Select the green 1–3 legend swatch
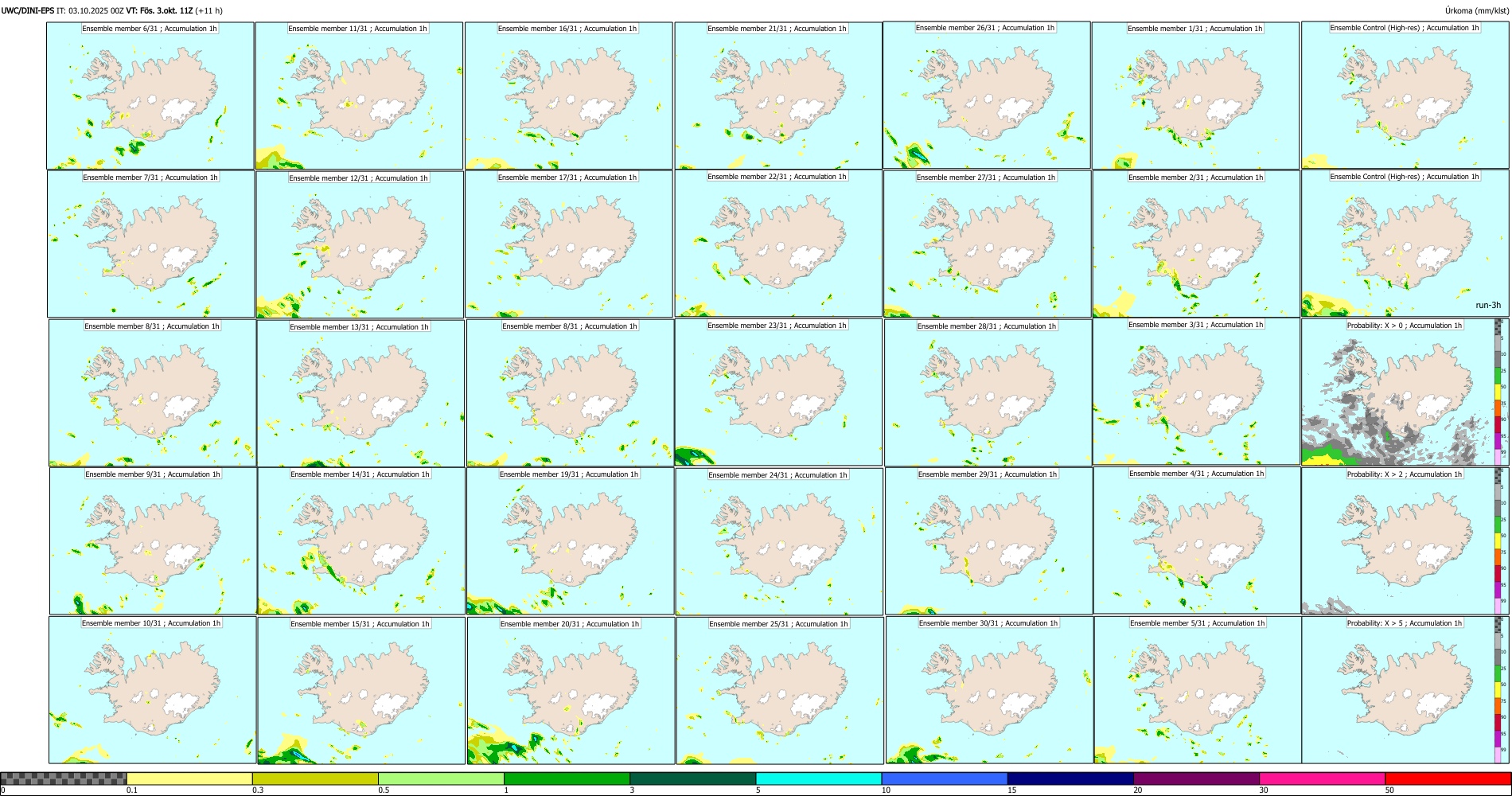This screenshot has height=796, width=1512. tap(567, 778)
